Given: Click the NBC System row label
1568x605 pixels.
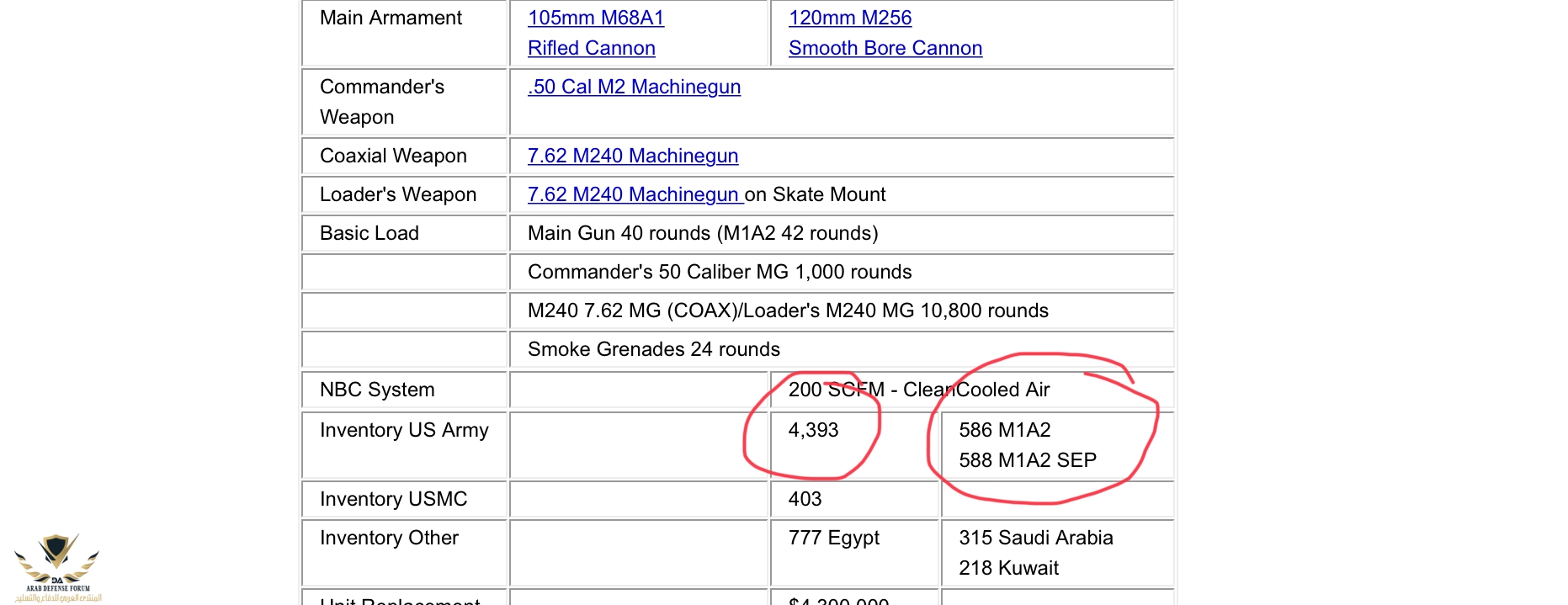Looking at the screenshot, I should pyautogui.click(x=377, y=390).
